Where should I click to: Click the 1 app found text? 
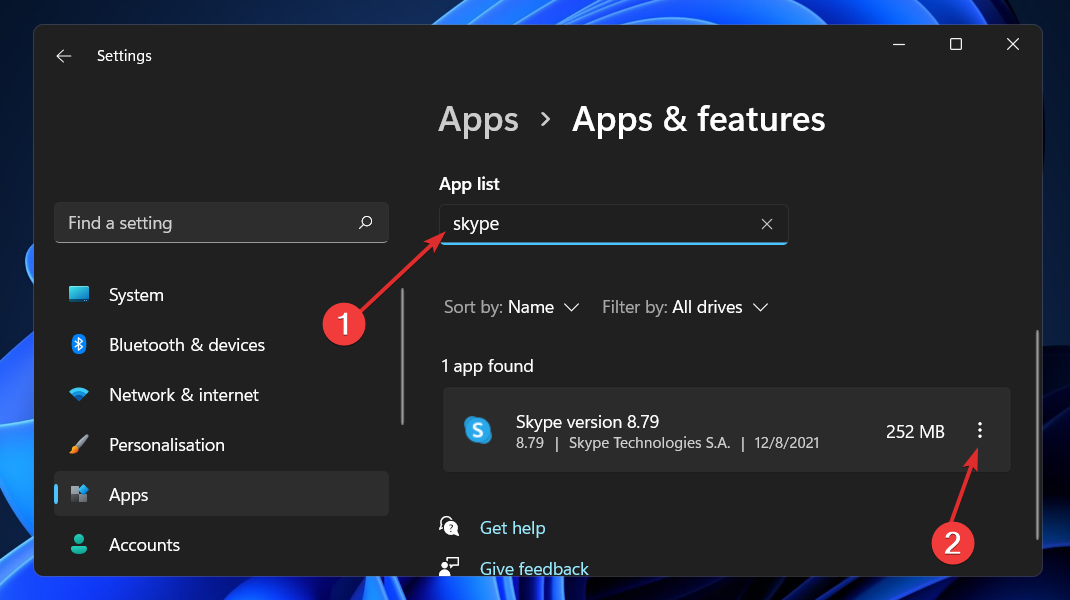pos(487,366)
